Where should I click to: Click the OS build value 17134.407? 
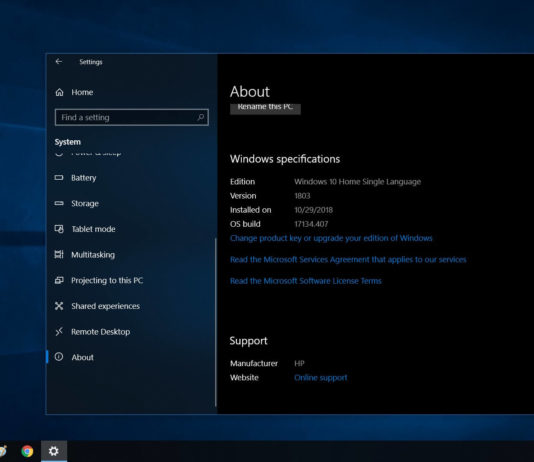(311, 224)
